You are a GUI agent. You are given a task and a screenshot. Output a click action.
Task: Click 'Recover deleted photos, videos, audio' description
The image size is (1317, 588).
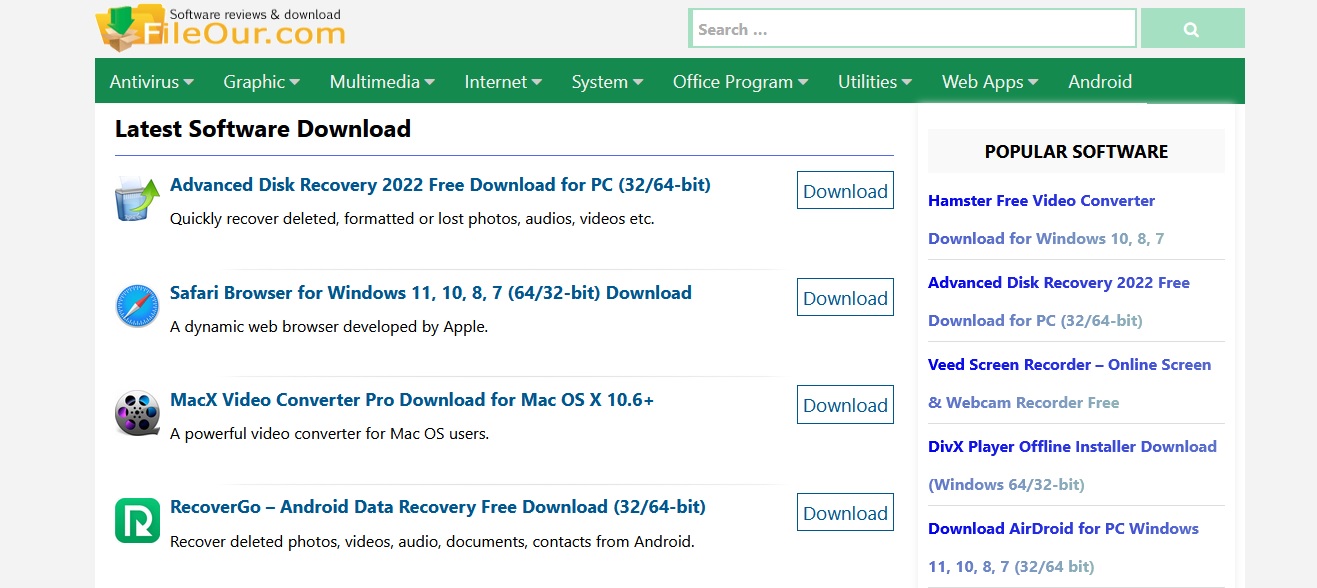[x=432, y=542]
